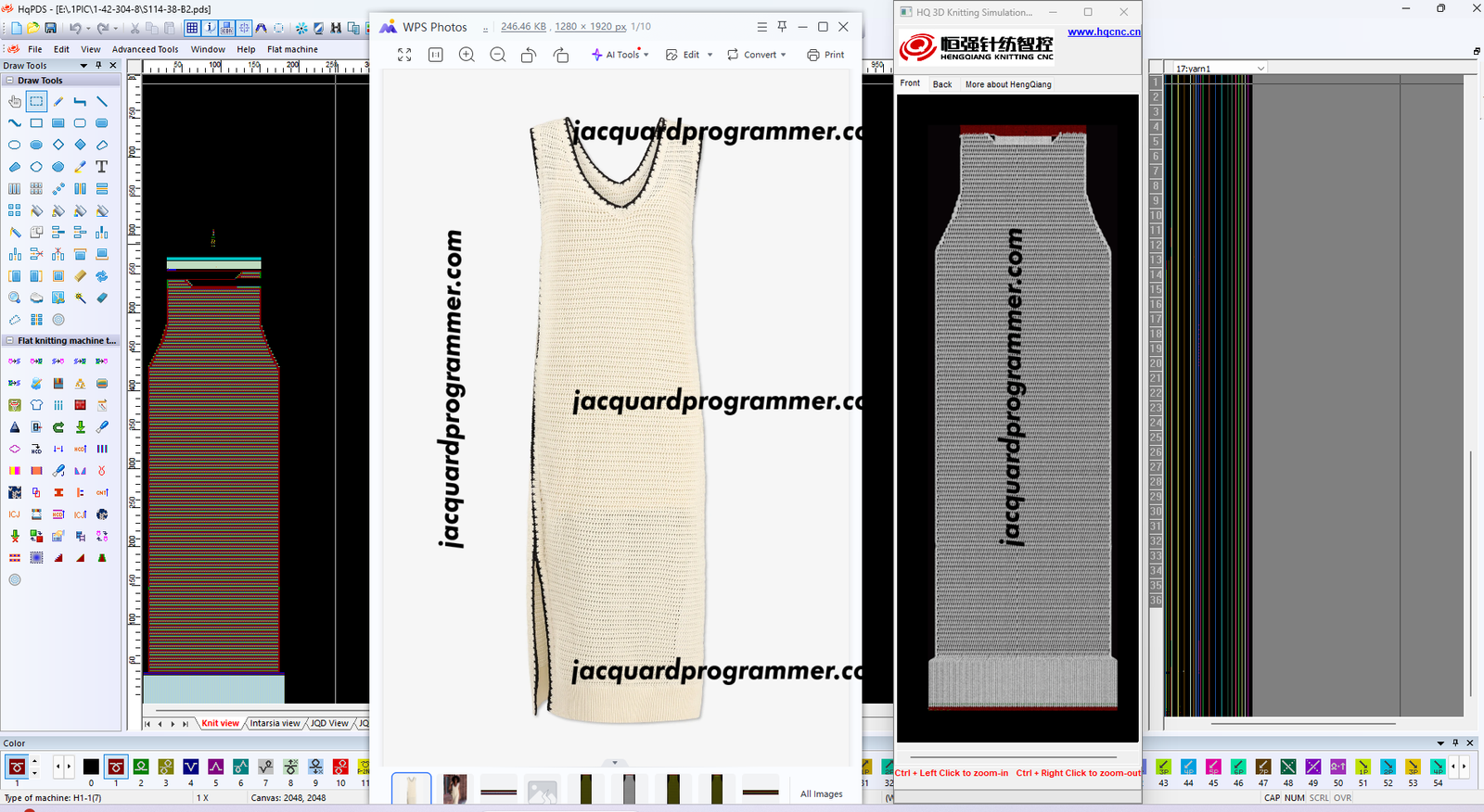
Task: Open the www.hqcnc.cn link
Action: point(1104,32)
